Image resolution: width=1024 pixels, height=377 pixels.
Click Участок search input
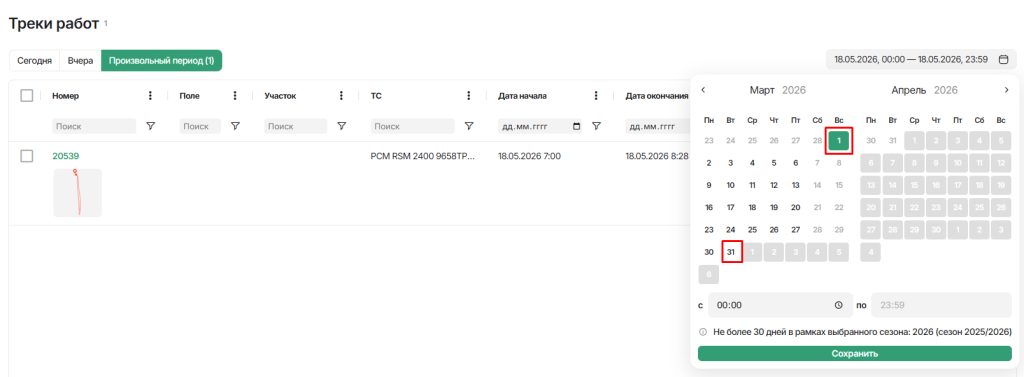(x=295, y=126)
